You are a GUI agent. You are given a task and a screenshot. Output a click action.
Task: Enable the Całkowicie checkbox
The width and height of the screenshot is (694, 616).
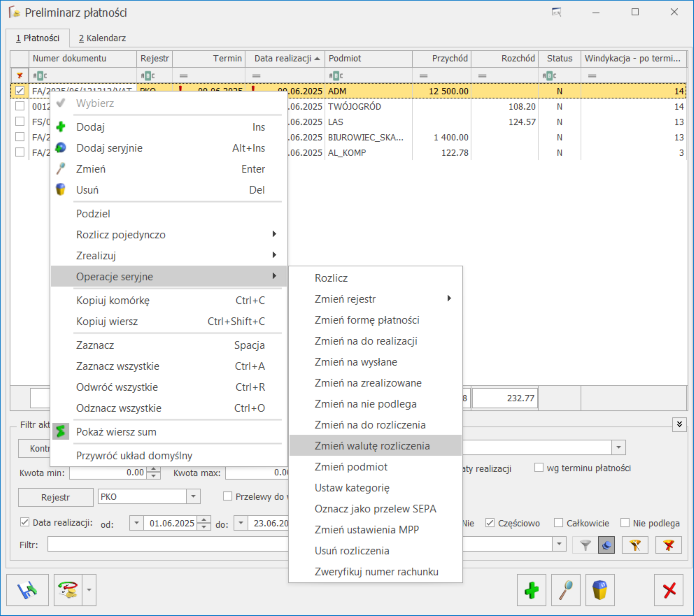pos(559,523)
